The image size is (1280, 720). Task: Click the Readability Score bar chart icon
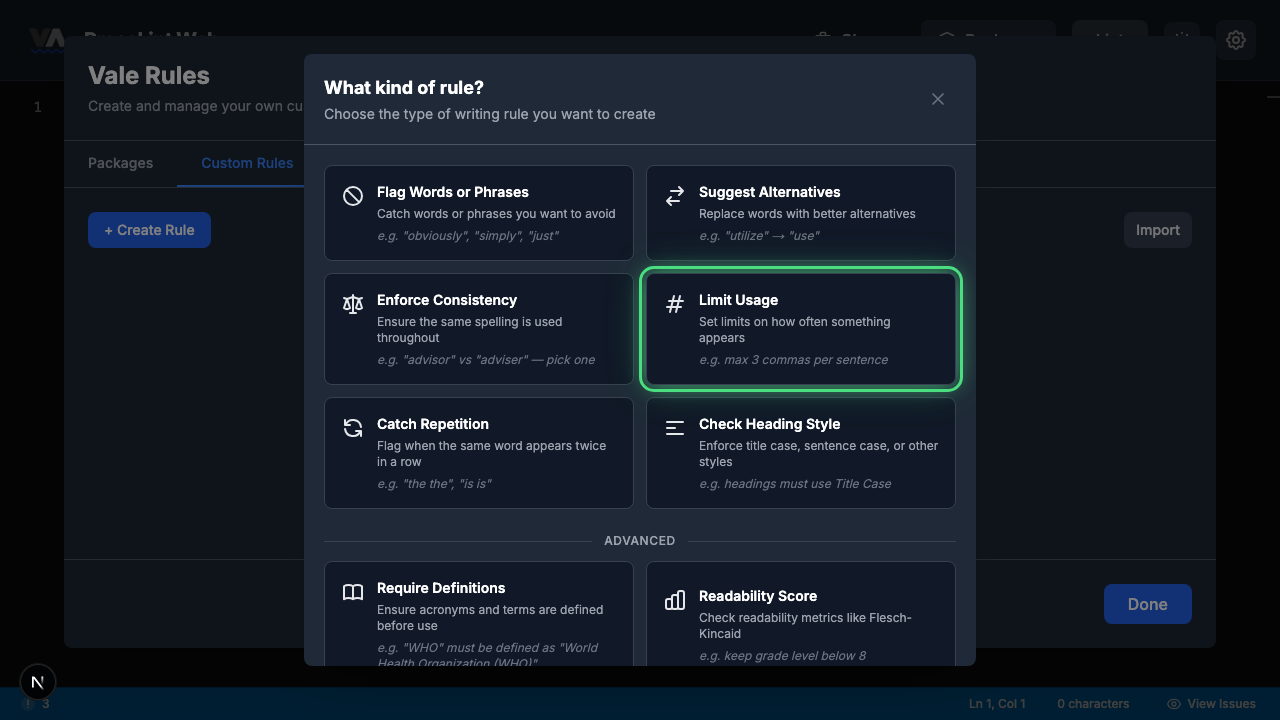675,600
